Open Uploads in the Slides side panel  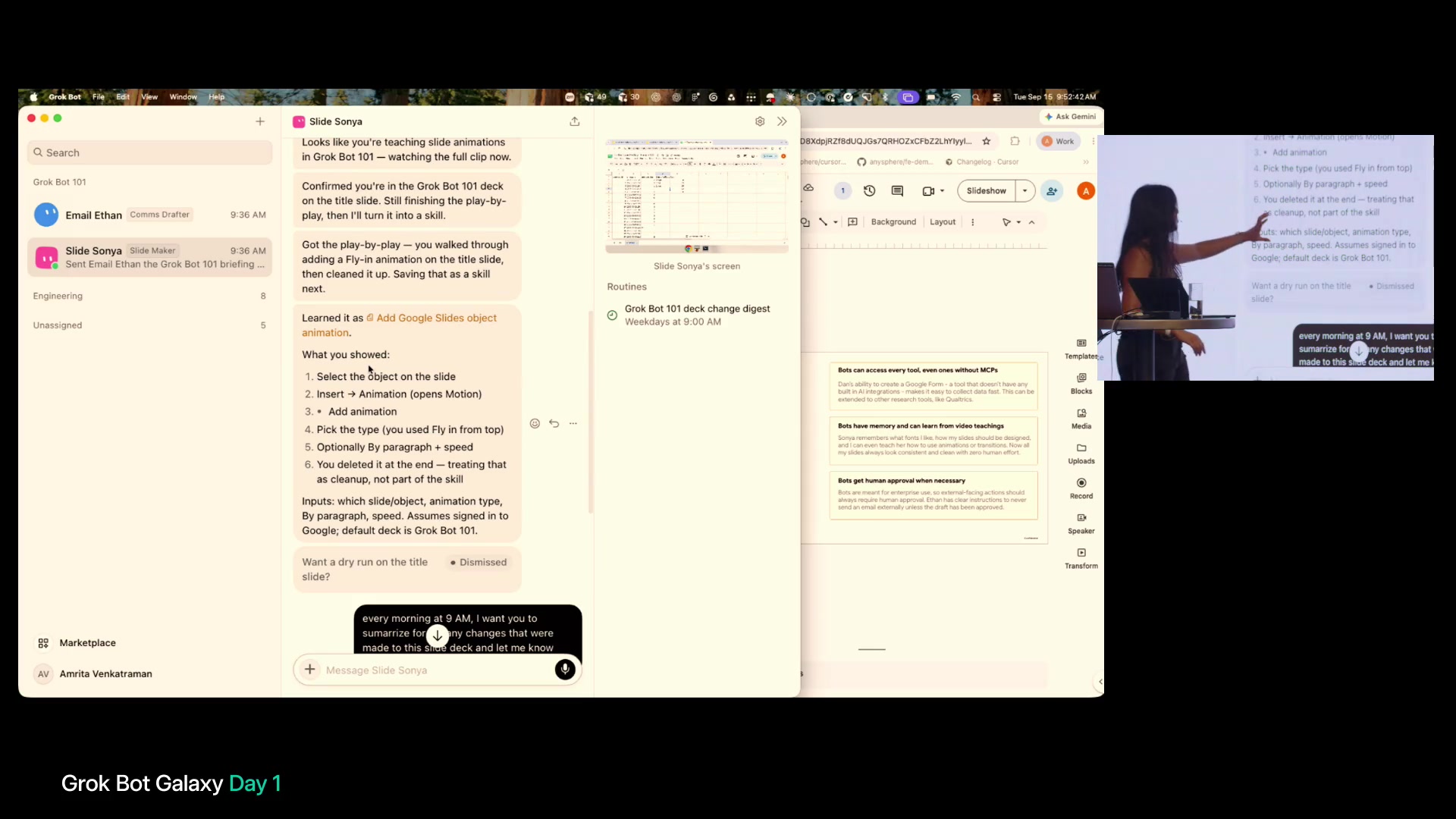point(1081,454)
